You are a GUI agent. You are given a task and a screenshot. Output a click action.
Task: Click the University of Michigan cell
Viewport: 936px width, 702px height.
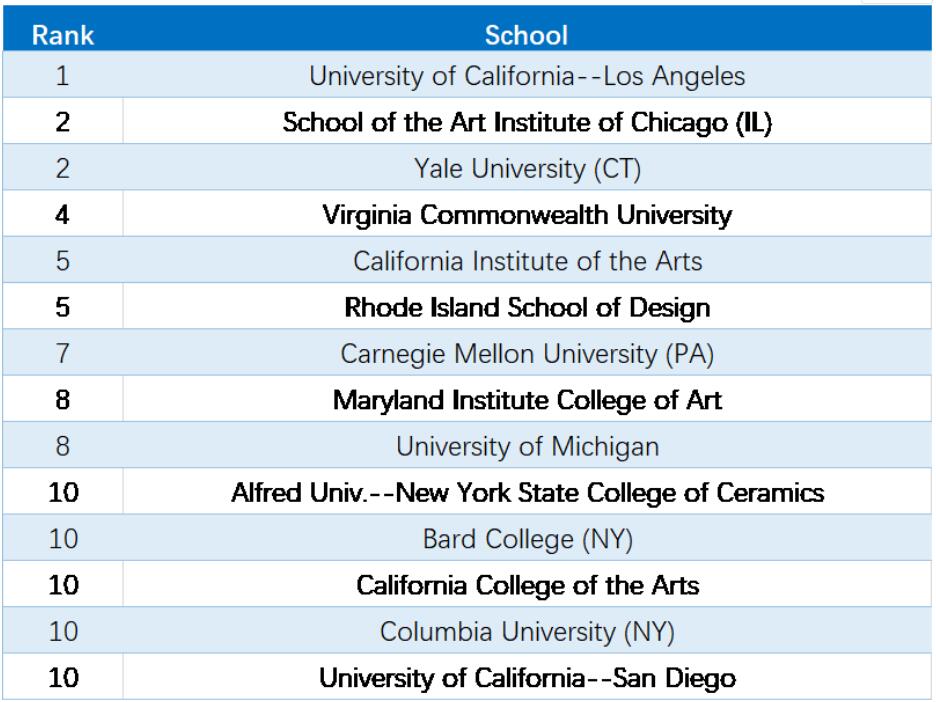point(526,445)
